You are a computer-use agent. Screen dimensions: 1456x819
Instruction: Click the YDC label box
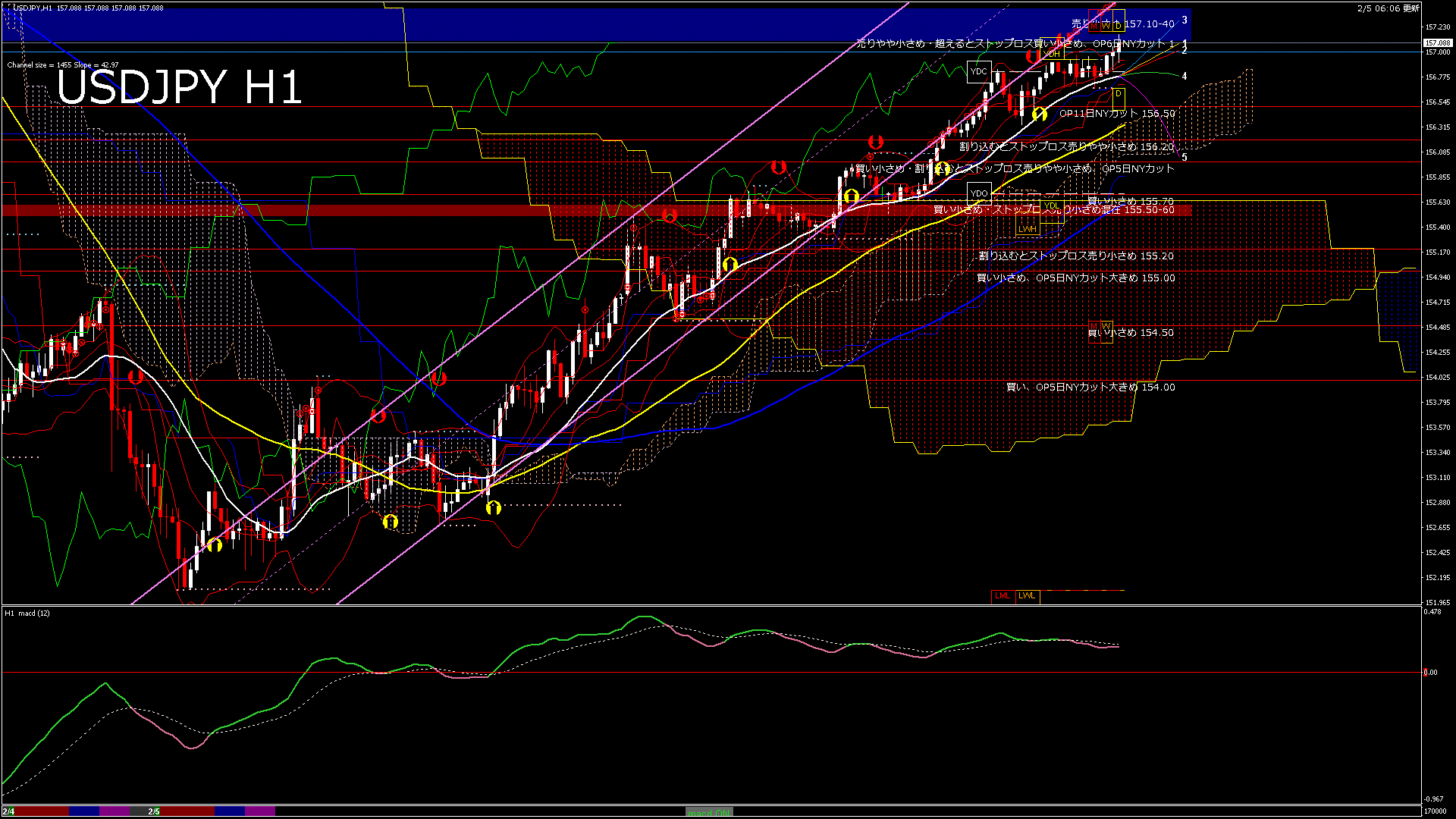pyautogui.click(x=979, y=71)
